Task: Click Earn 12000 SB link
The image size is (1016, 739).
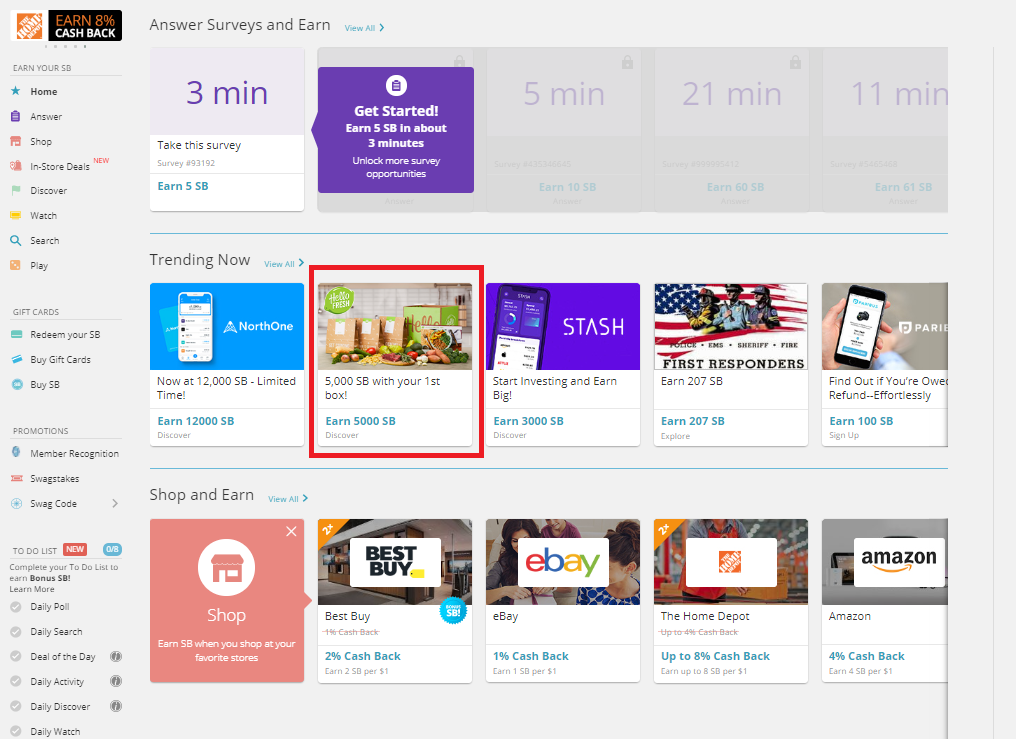Action: 196,421
